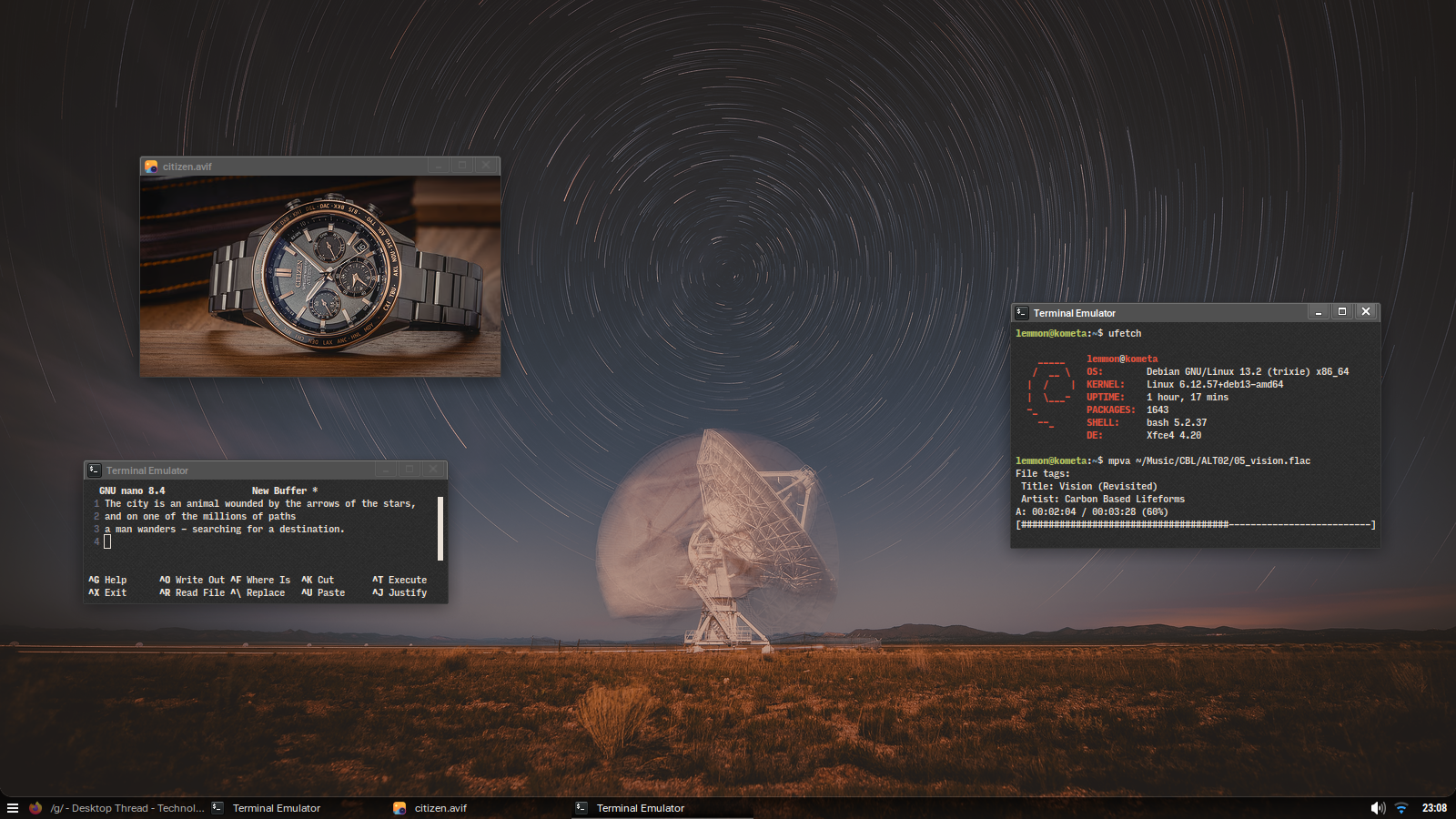This screenshot has width=1456, height=819.
Task: Click the "^F Where Is" shortcut
Action: click(260, 580)
